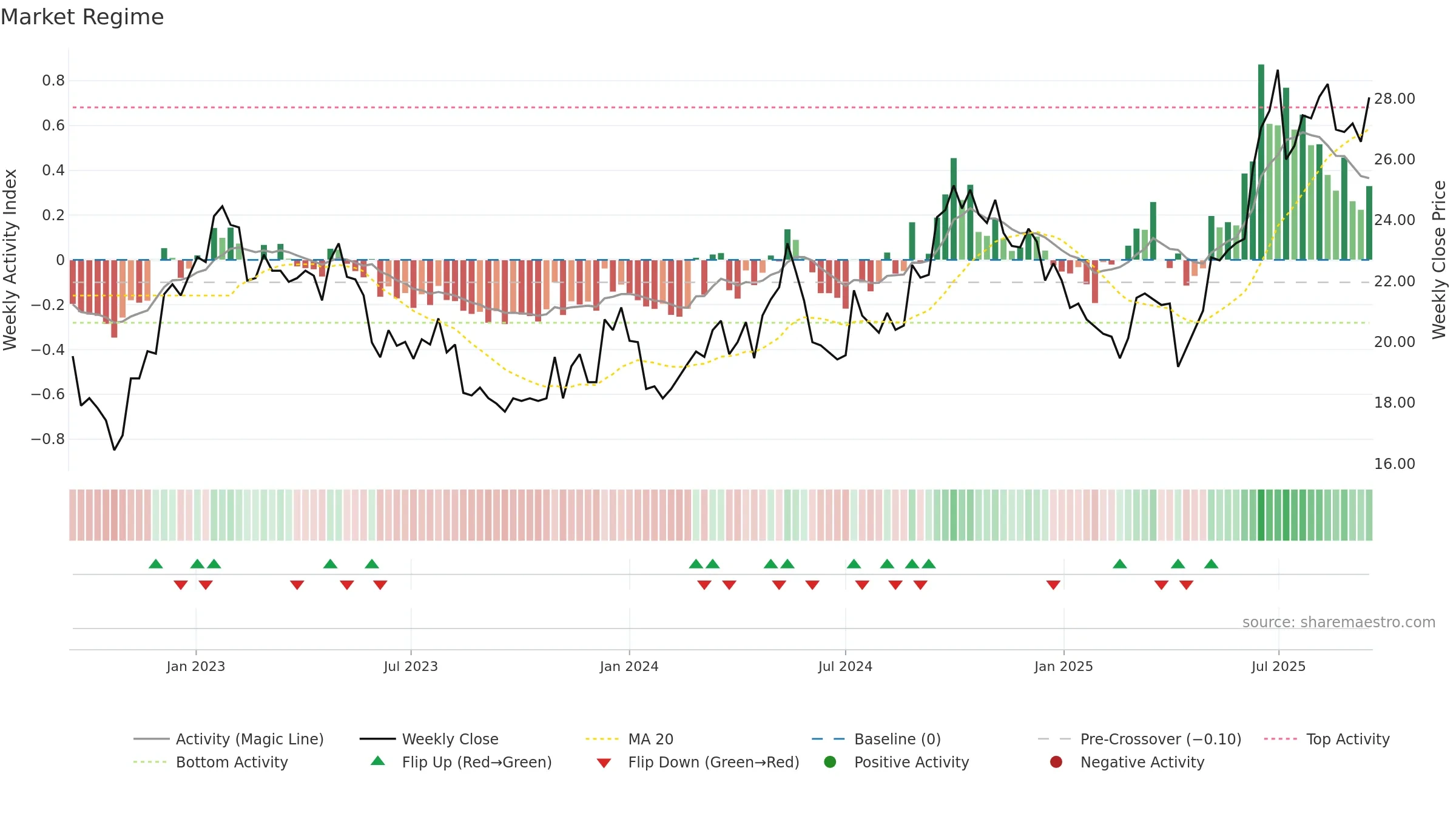Toggle the Weekly Close legend entry

(x=429, y=739)
